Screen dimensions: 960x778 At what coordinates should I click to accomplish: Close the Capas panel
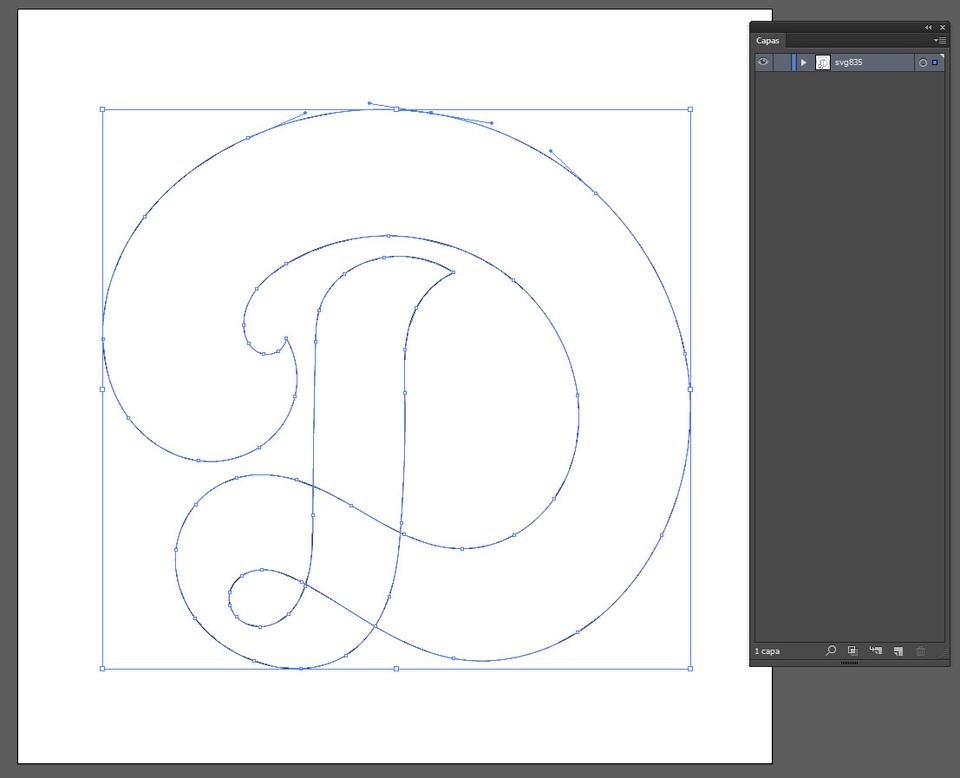pyautogui.click(x=942, y=27)
